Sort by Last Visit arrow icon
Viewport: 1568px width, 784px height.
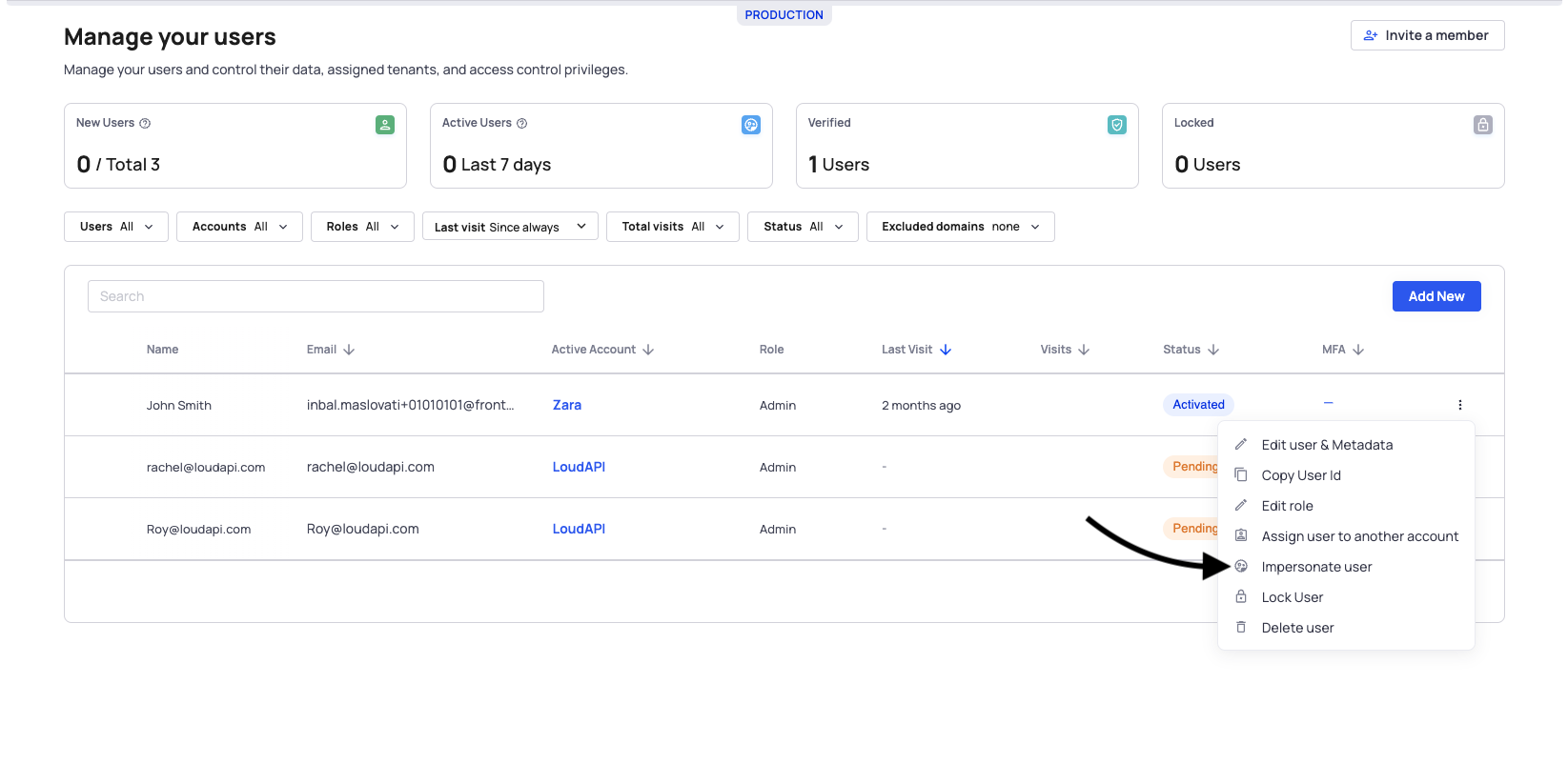[x=946, y=350]
